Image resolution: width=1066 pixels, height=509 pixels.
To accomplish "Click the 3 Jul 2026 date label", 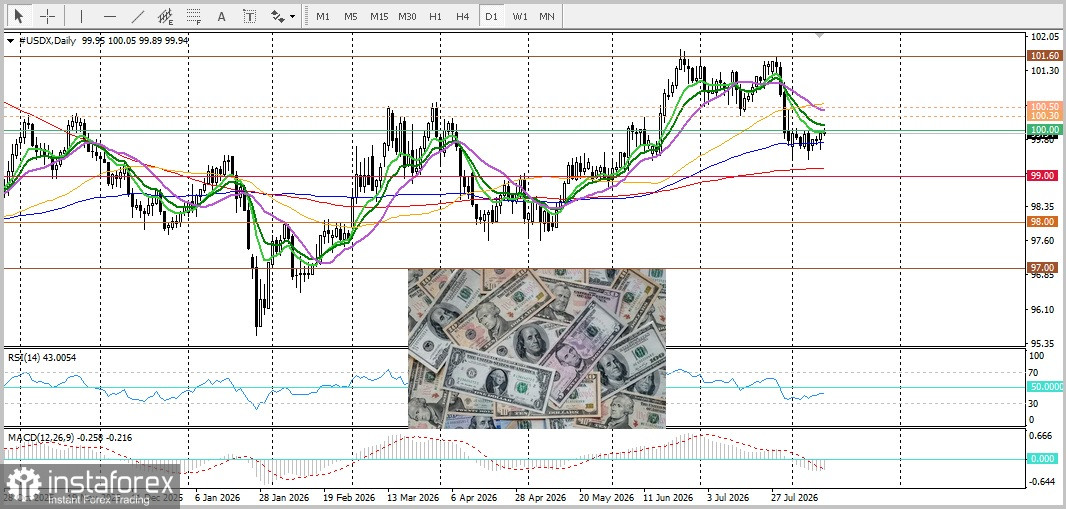I will tap(729, 497).
